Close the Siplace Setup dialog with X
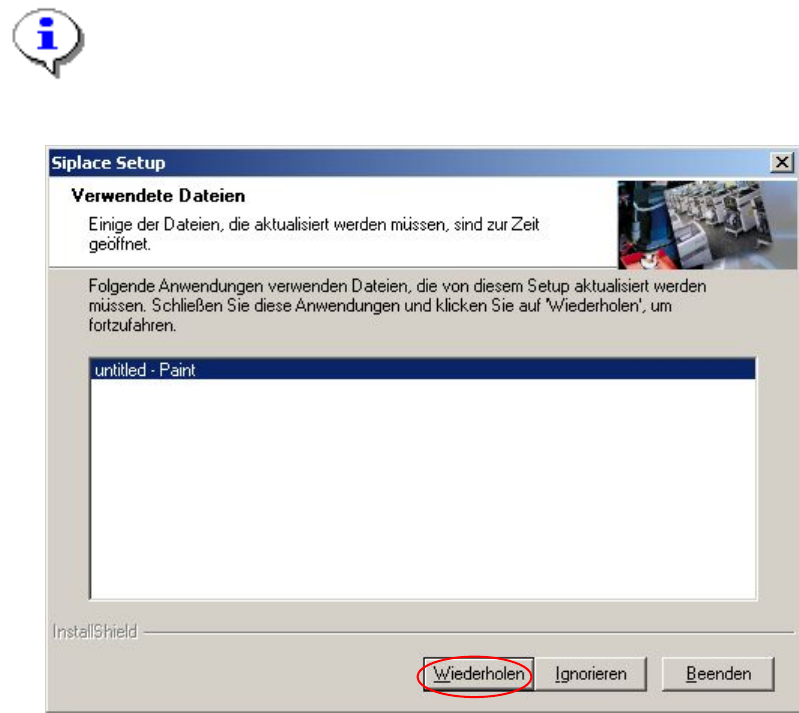 click(x=781, y=163)
